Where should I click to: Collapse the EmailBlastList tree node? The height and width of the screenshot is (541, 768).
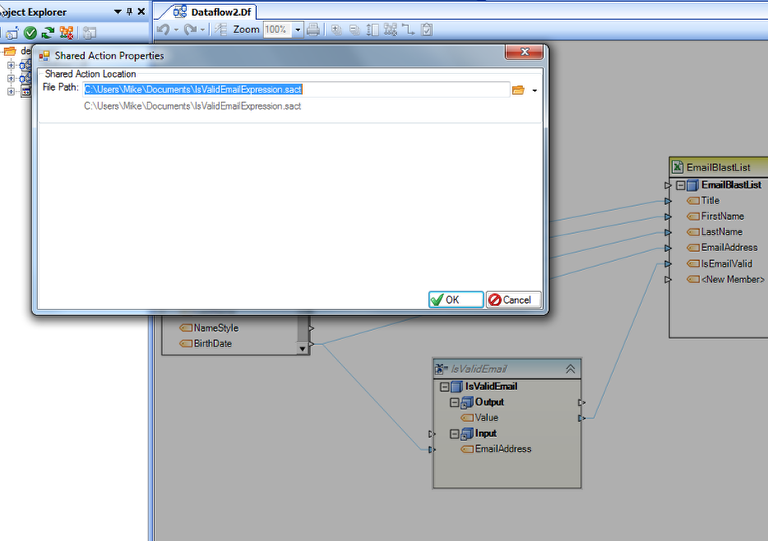point(681,185)
